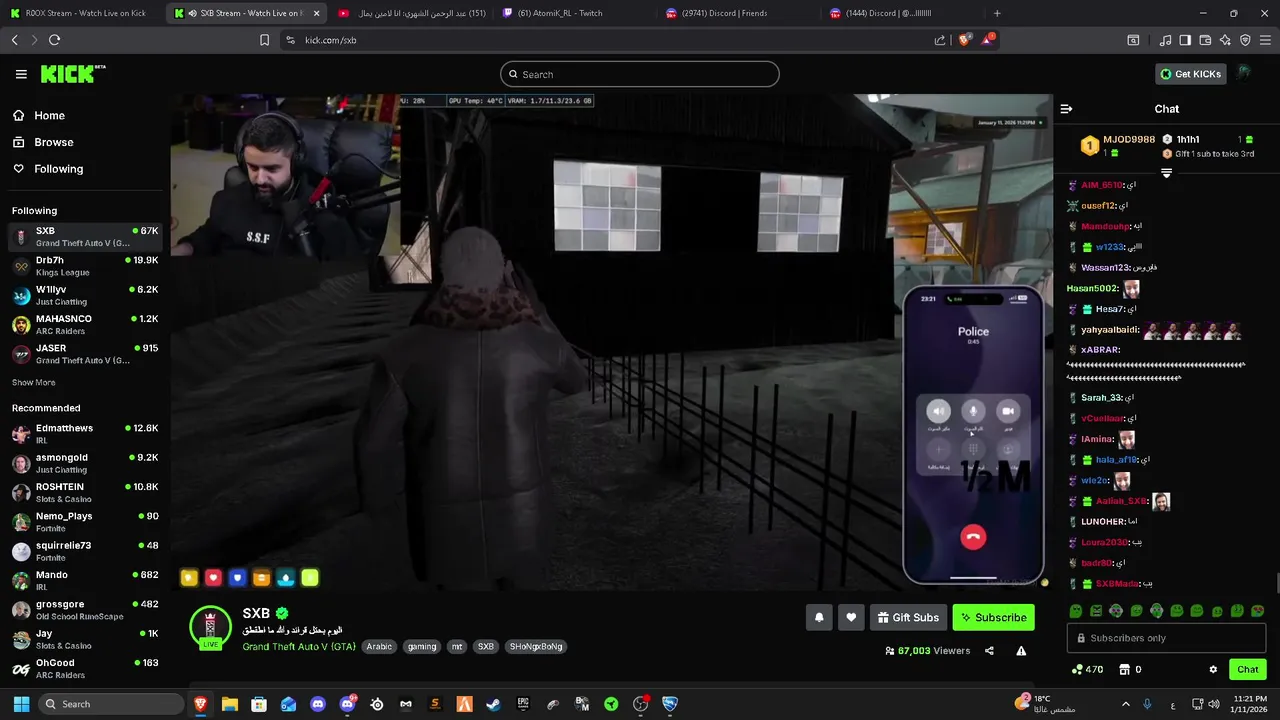Open Brave playlist music note icon

(x=1165, y=40)
